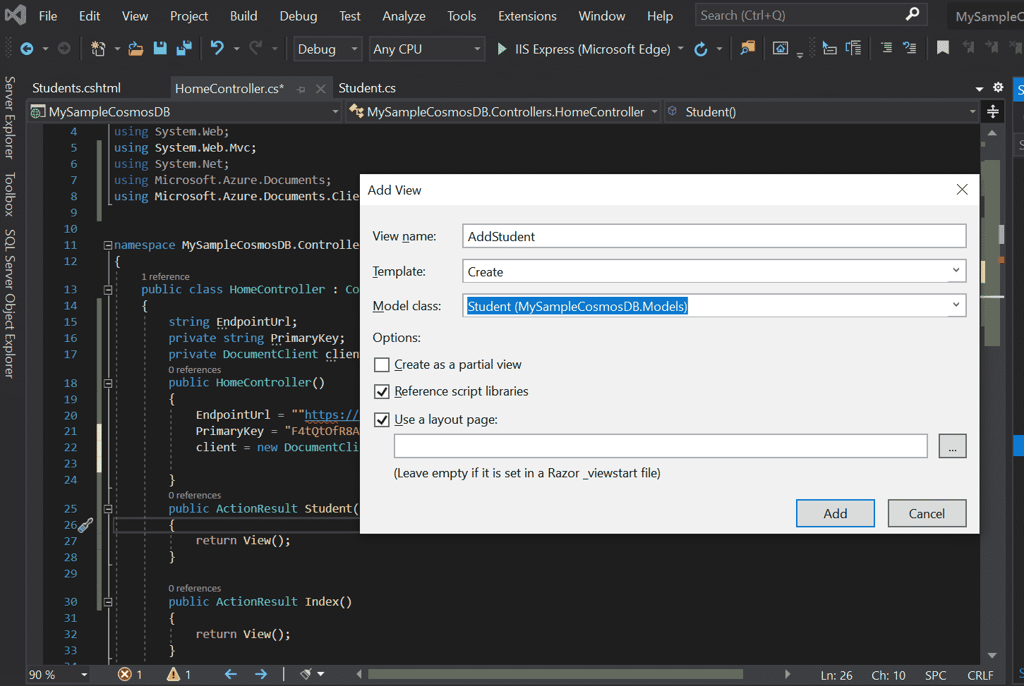Click the View name input field
This screenshot has width=1024, height=686.
[x=715, y=235]
